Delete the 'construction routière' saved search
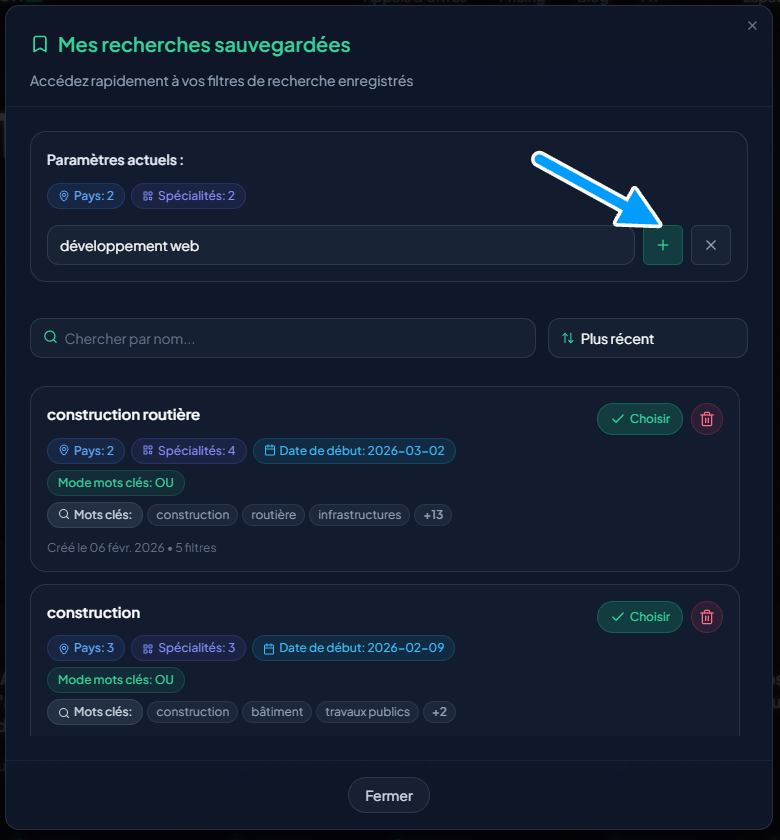 [707, 419]
